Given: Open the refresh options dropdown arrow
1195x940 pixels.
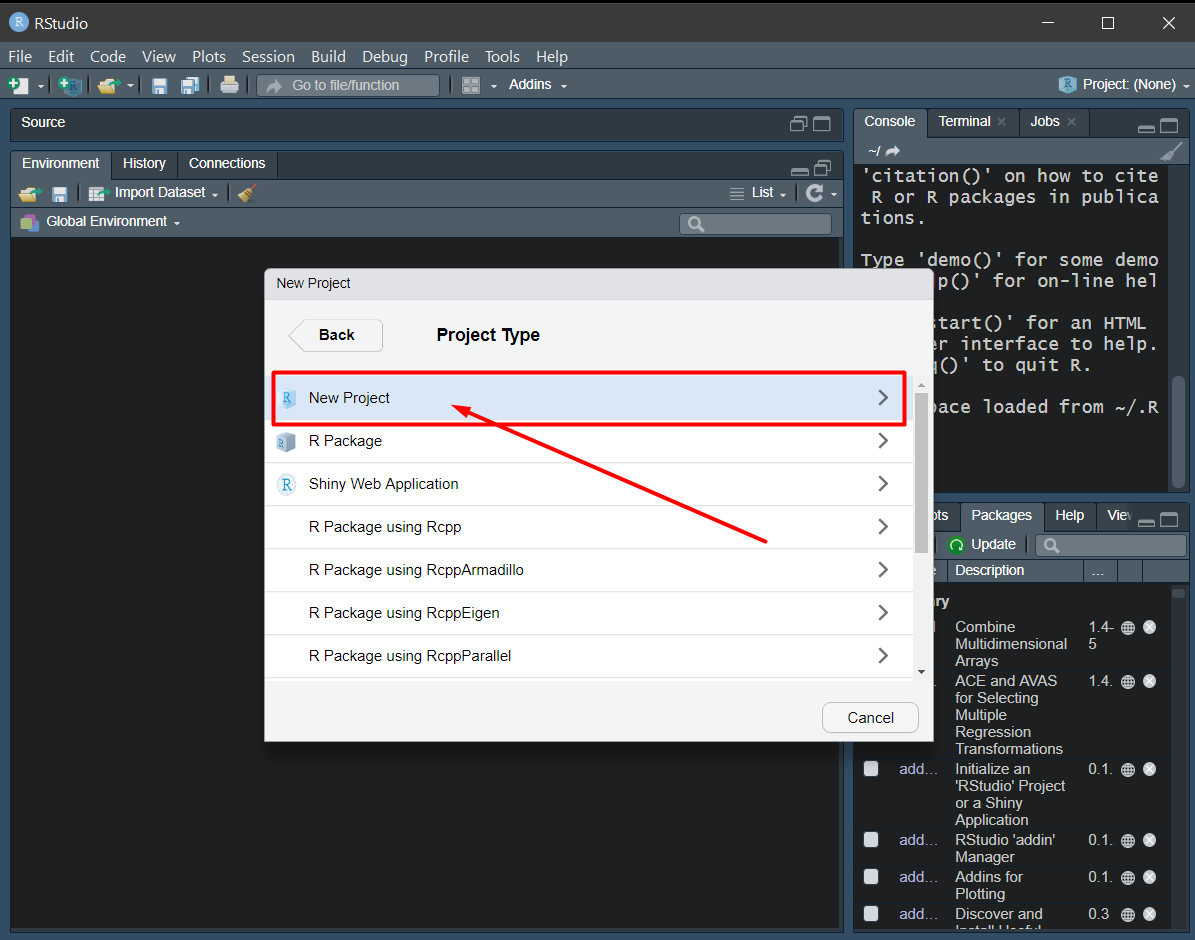Looking at the screenshot, I should coord(834,194).
